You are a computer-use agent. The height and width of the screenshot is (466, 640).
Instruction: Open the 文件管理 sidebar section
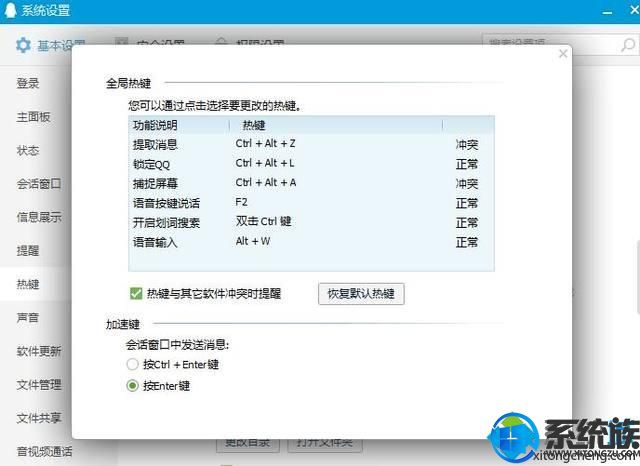click(39, 384)
